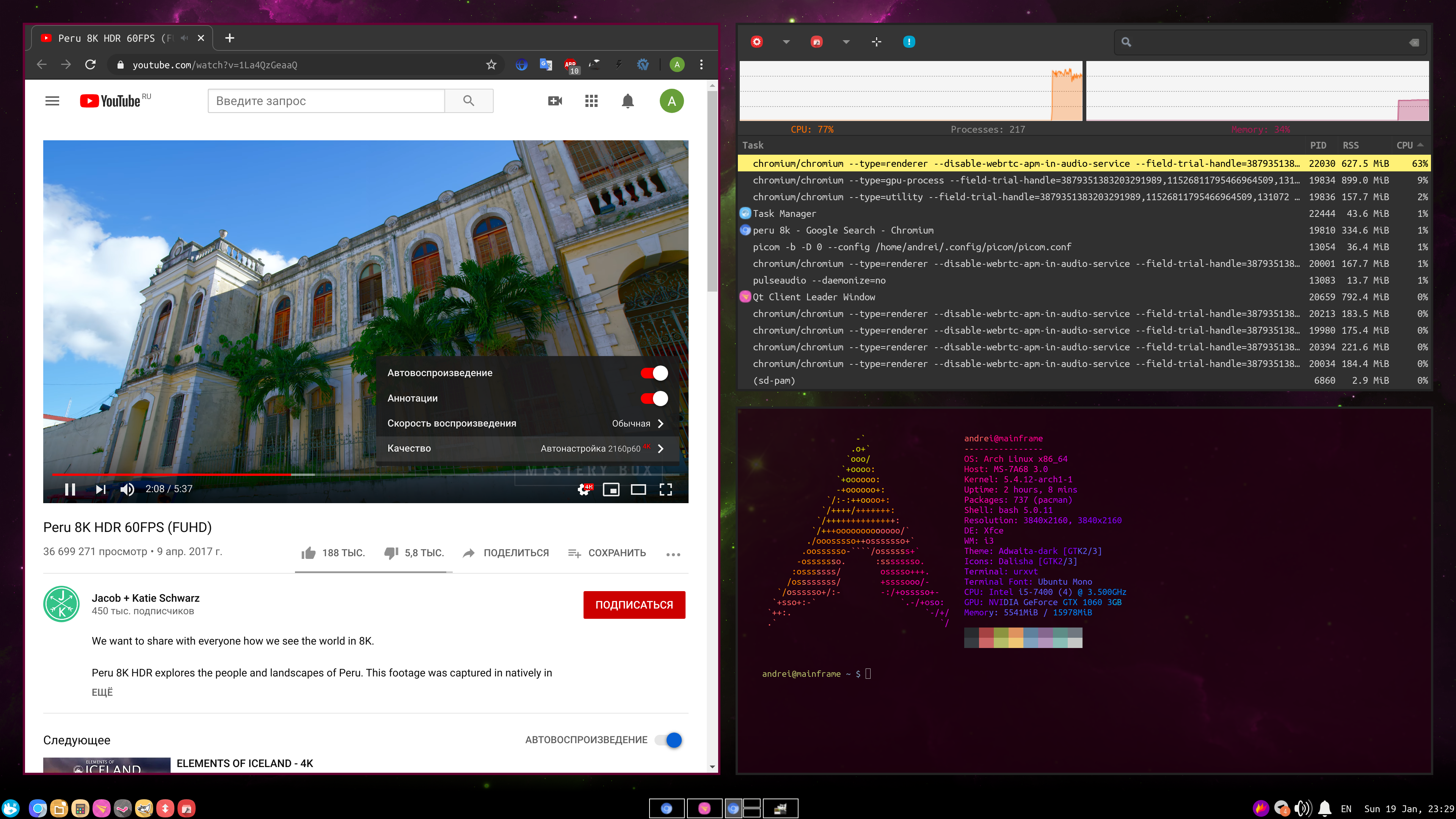The height and width of the screenshot is (819, 1456).
Task: Open Task Manager settings gear icon
Action: tap(757, 42)
